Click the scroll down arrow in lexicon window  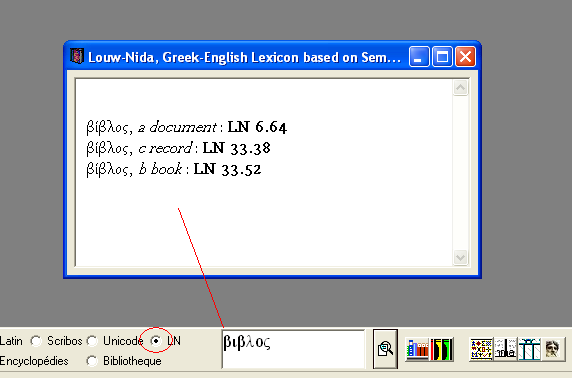click(x=460, y=257)
